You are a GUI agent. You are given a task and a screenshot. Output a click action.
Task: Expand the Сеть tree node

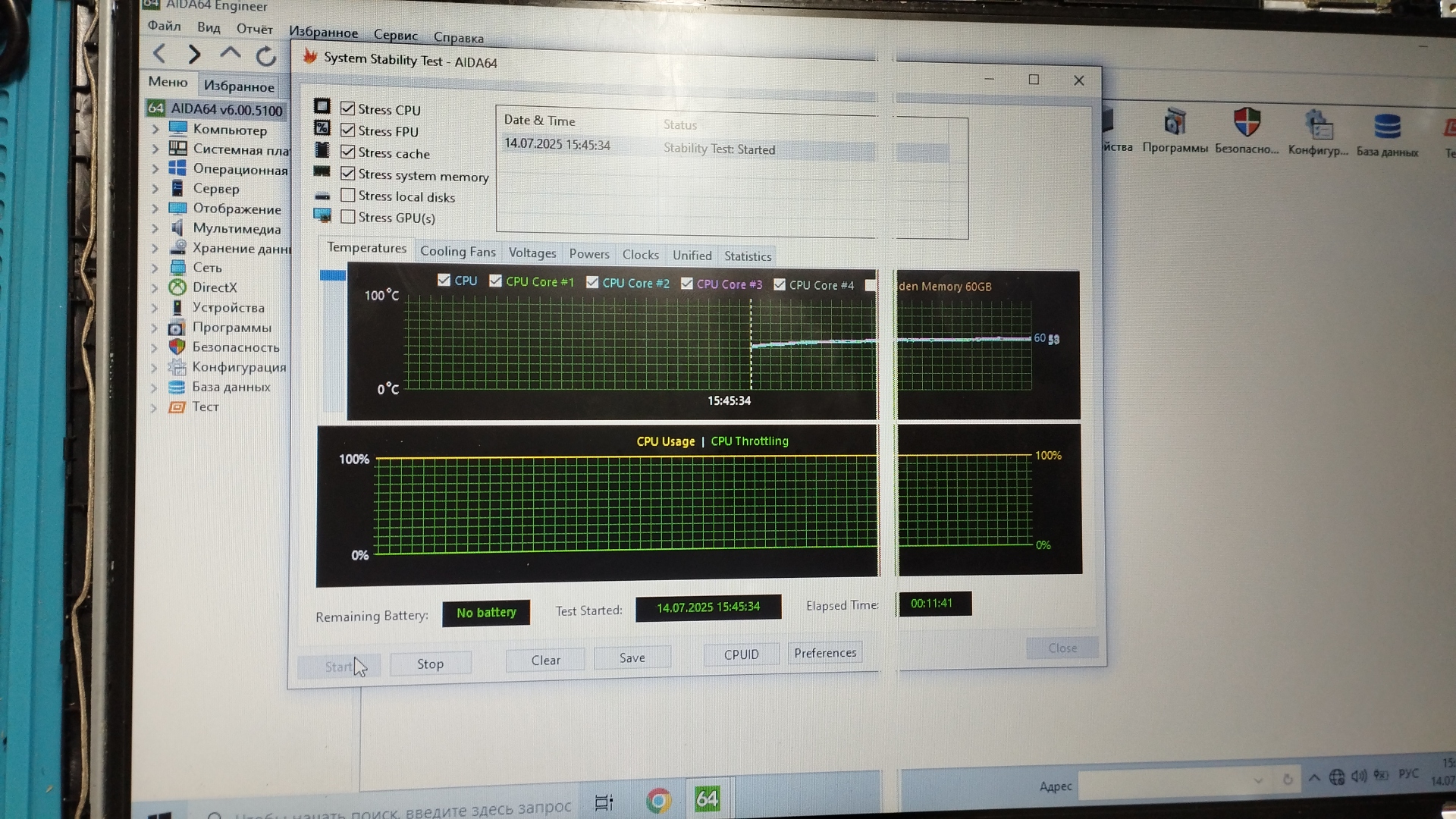pyautogui.click(x=155, y=268)
